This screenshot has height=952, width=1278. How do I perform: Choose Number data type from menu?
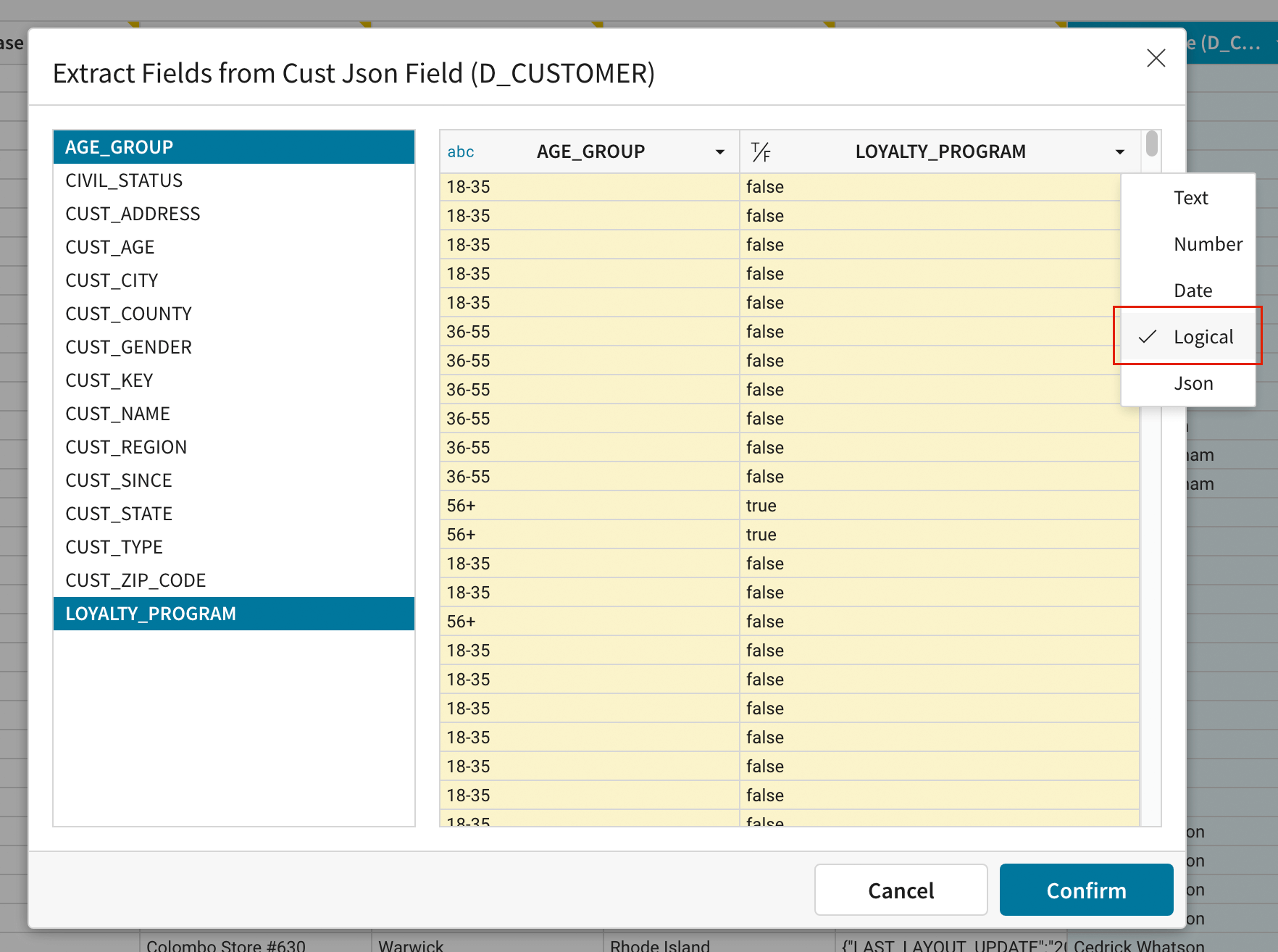pyautogui.click(x=1188, y=244)
